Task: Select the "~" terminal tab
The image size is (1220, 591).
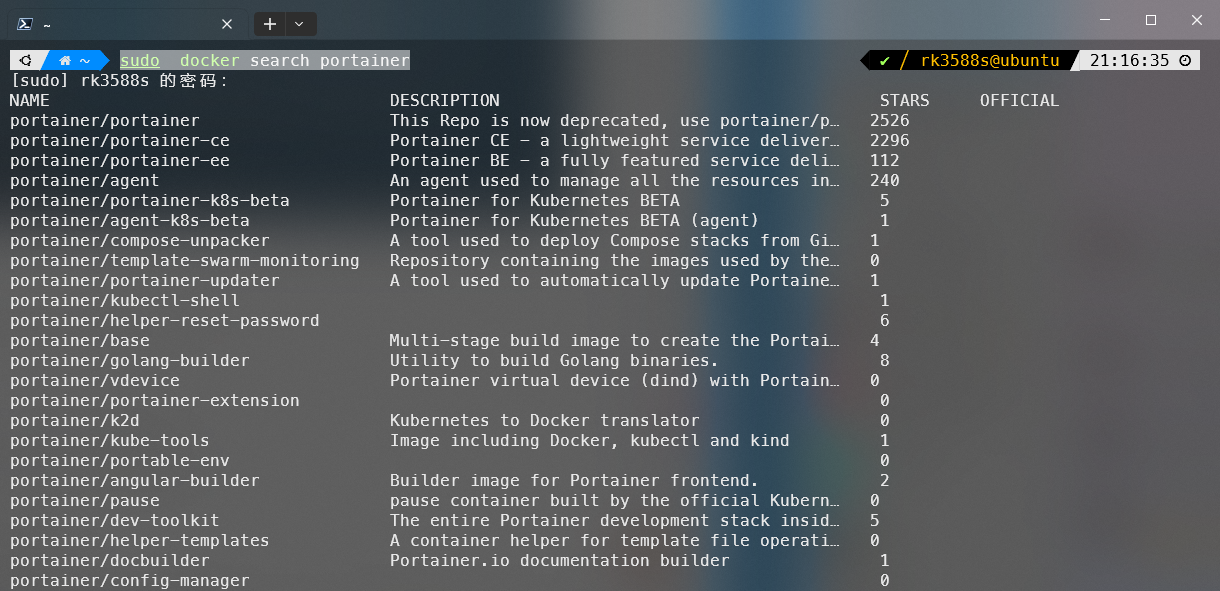Action: (x=120, y=24)
